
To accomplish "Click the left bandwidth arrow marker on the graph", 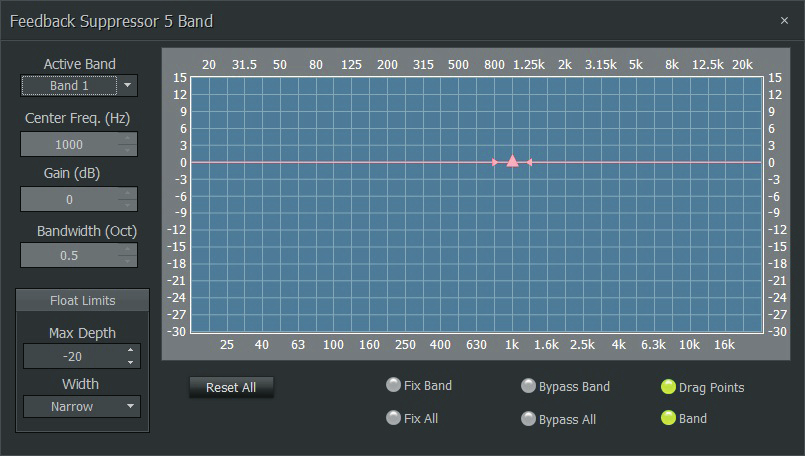I will 495,162.
